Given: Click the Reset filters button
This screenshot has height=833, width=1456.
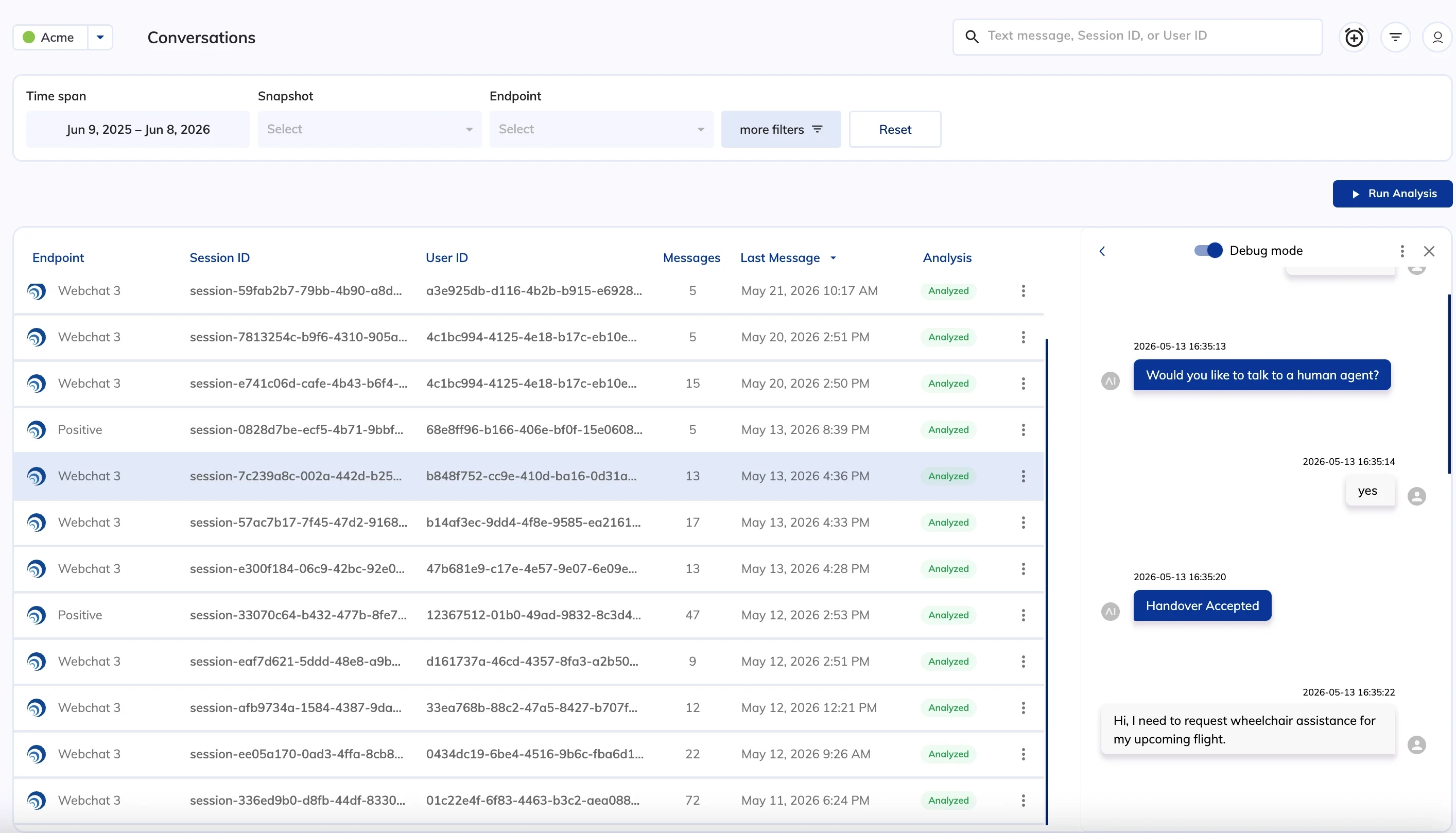Looking at the screenshot, I should pos(895,129).
